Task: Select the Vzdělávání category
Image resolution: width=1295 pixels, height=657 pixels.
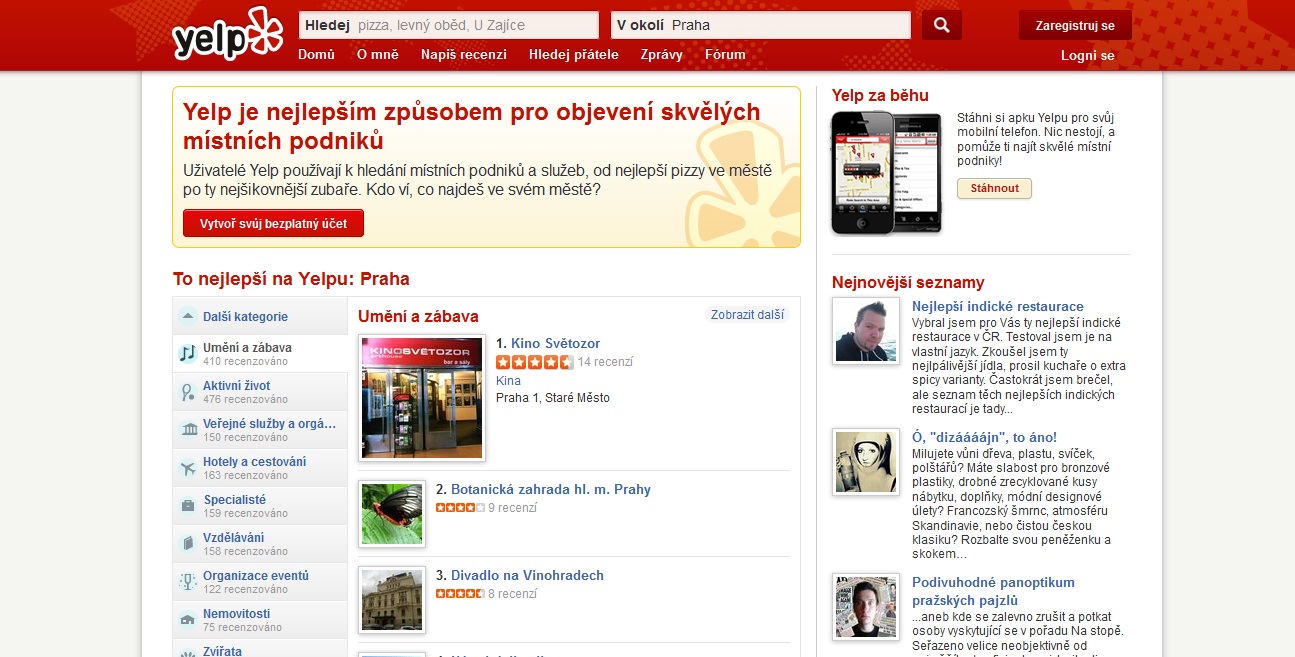Action: pos(260,544)
